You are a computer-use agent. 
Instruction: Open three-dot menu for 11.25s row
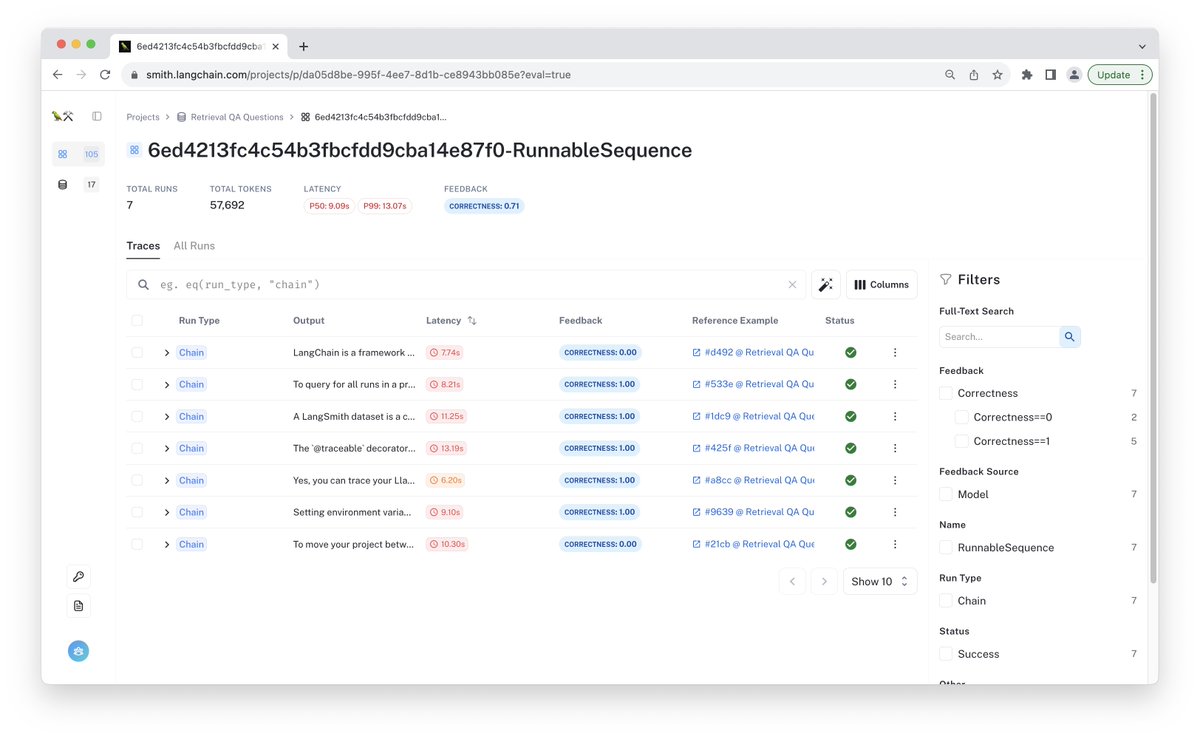pos(895,417)
